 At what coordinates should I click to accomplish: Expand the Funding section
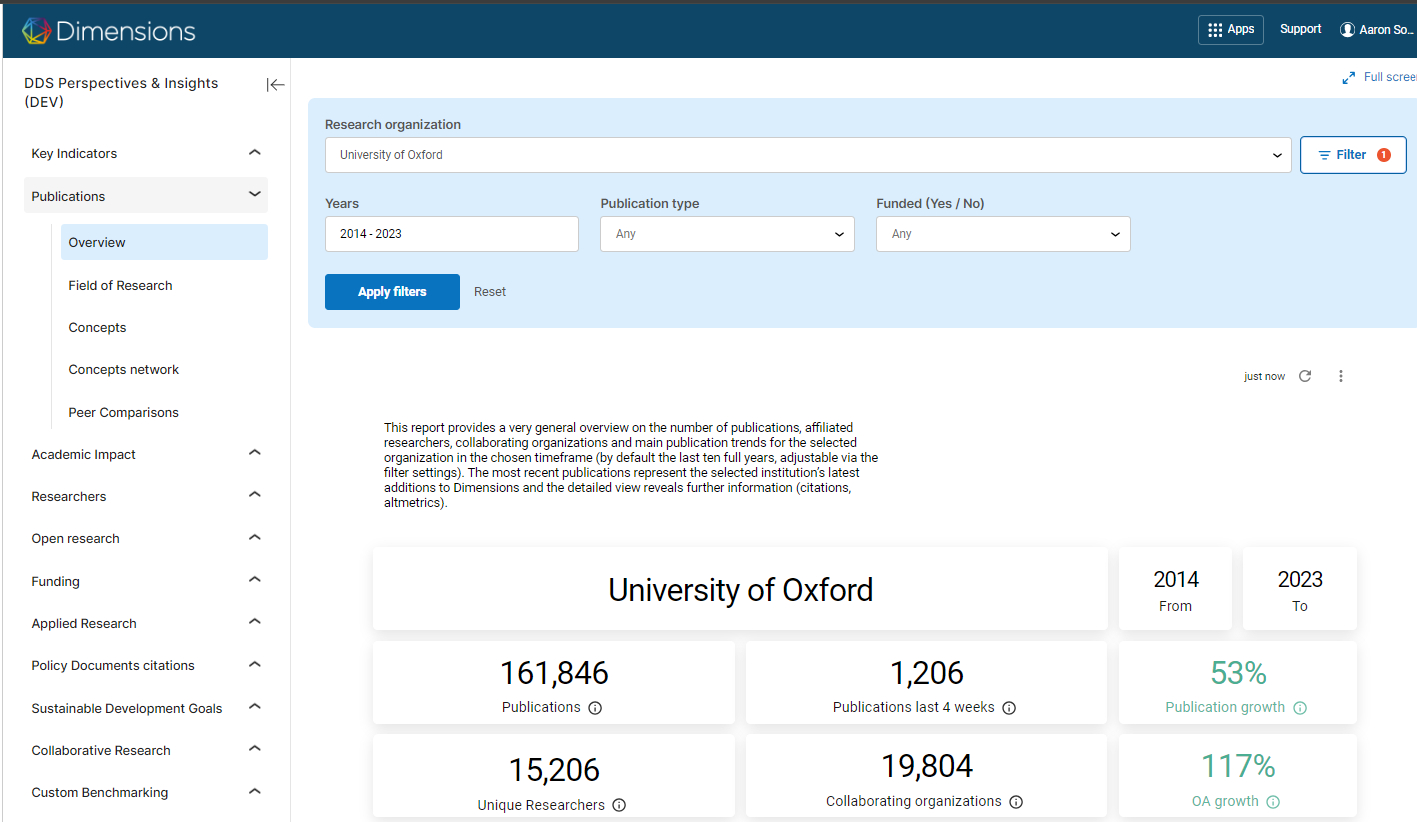(x=146, y=581)
